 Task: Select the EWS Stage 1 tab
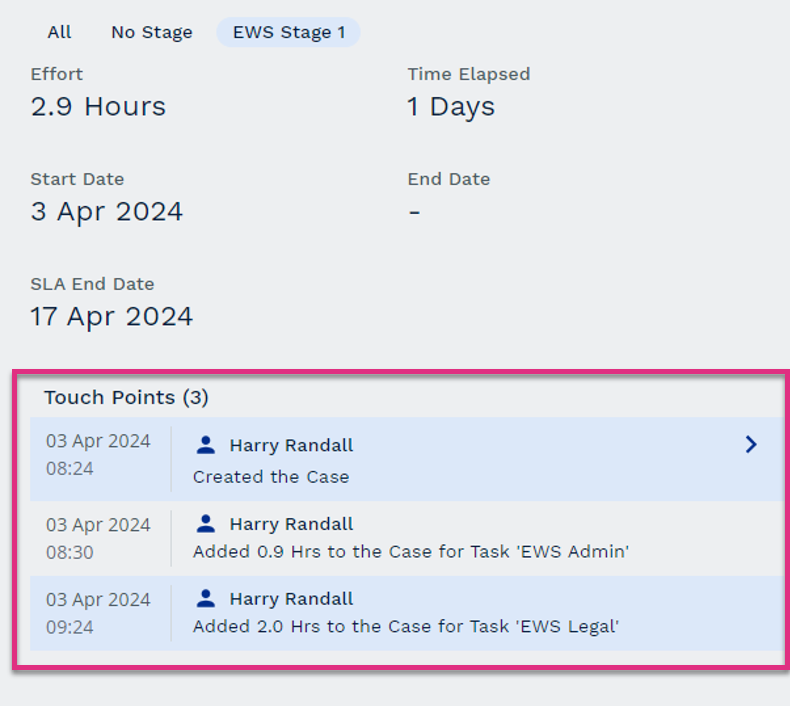point(289,32)
